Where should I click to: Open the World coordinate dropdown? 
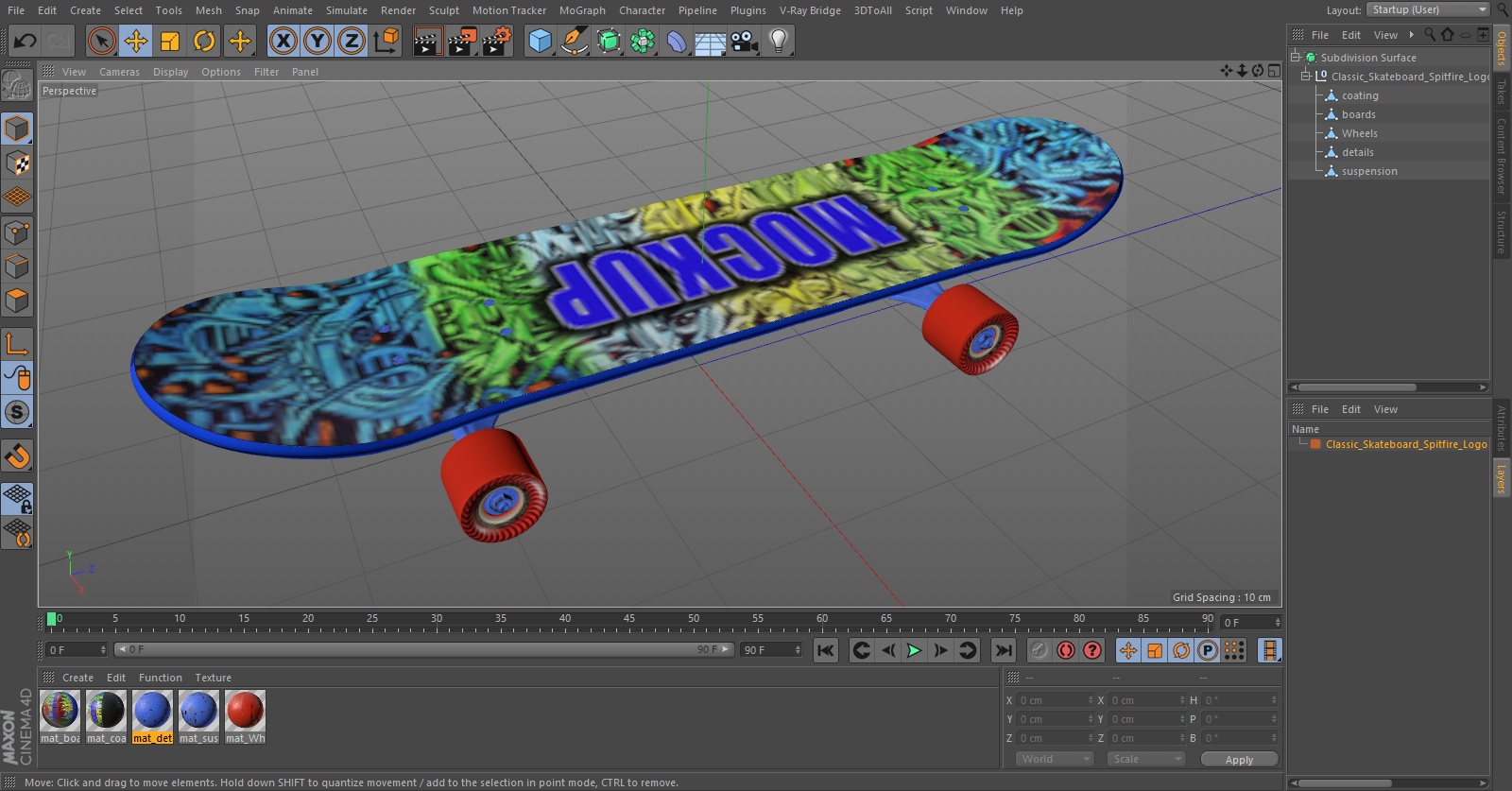pos(1055,759)
